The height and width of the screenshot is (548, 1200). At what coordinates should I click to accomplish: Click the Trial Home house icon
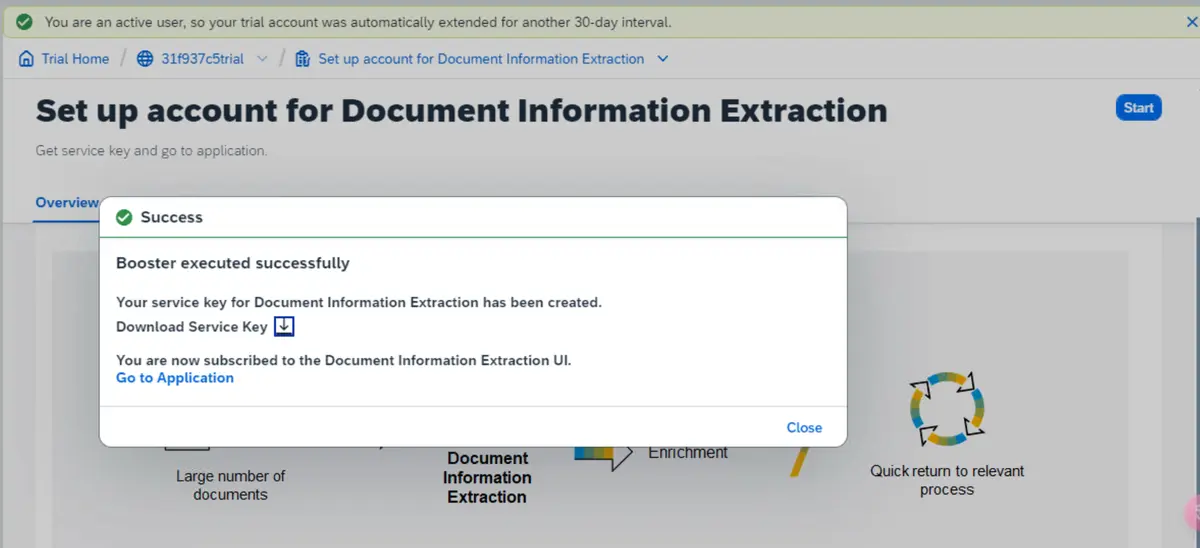27,59
